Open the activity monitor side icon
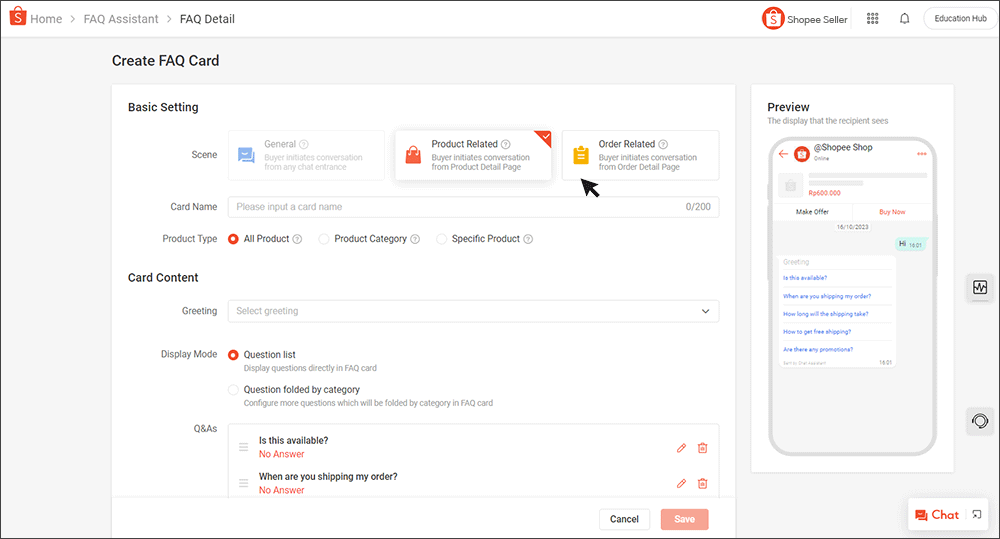 (980, 287)
